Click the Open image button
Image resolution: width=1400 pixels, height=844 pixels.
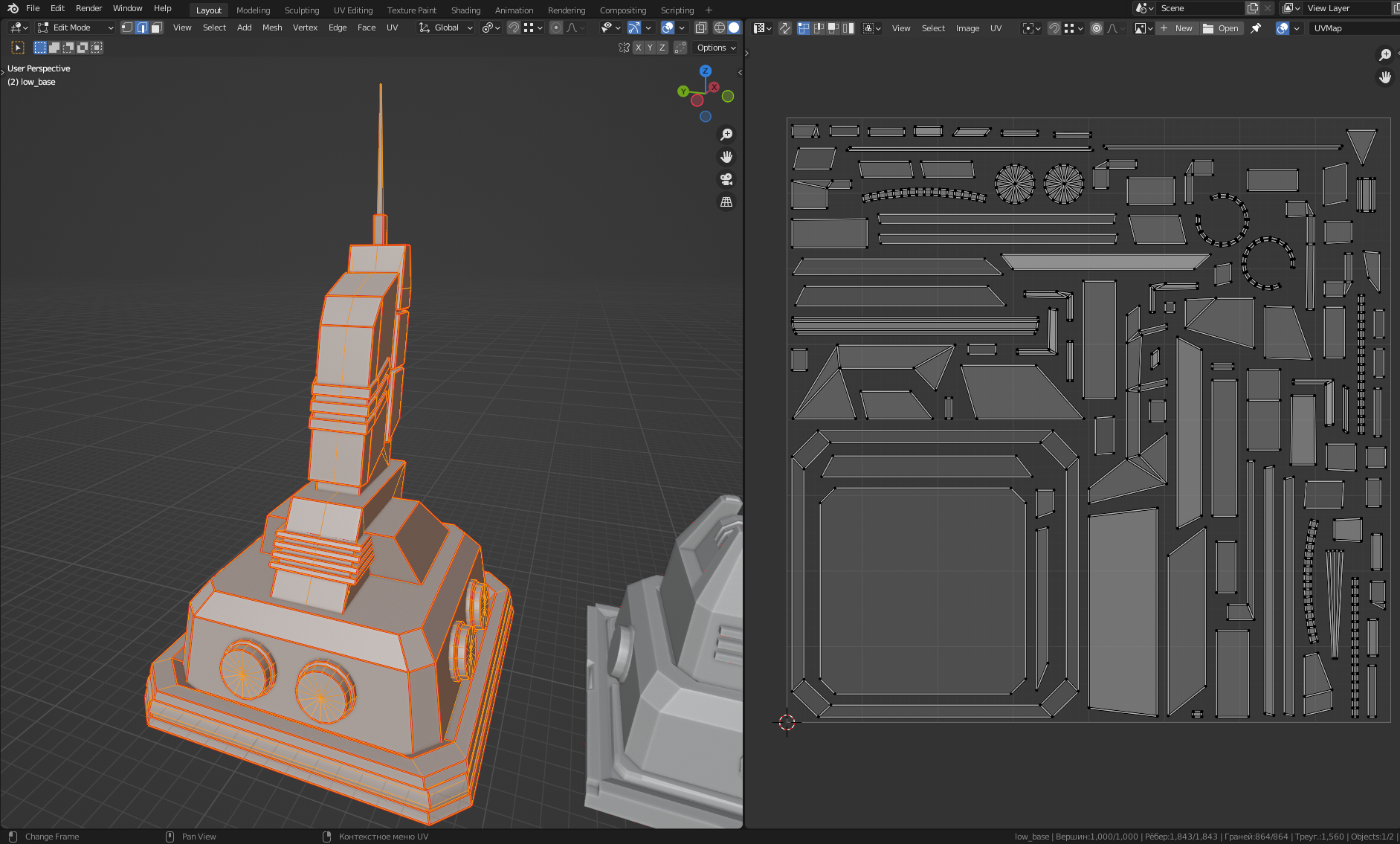pos(1221,28)
